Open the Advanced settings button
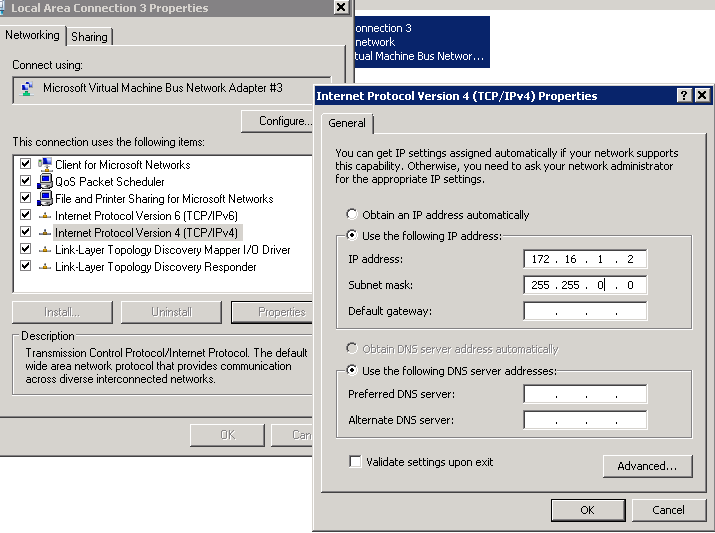This screenshot has height=533, width=715. 646,466
